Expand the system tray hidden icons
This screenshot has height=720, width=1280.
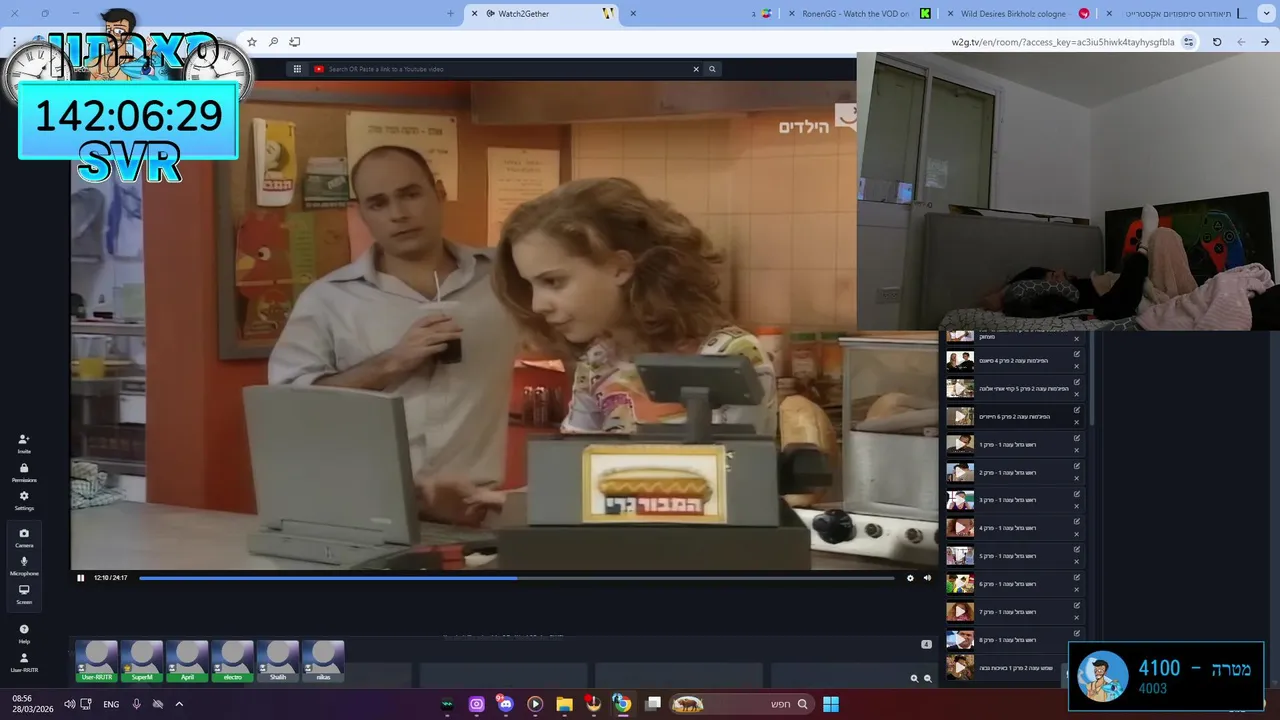click(x=179, y=704)
